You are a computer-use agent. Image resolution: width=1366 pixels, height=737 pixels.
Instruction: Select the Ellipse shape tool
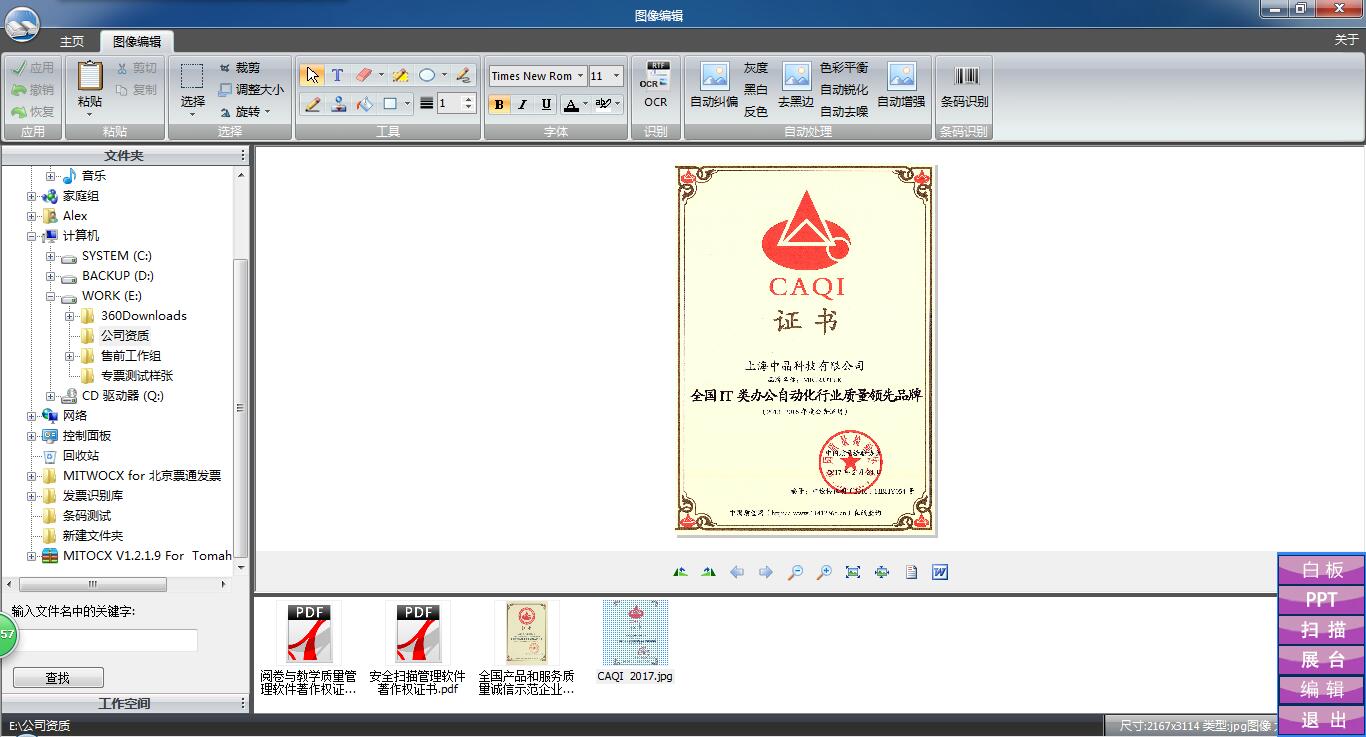coord(427,75)
